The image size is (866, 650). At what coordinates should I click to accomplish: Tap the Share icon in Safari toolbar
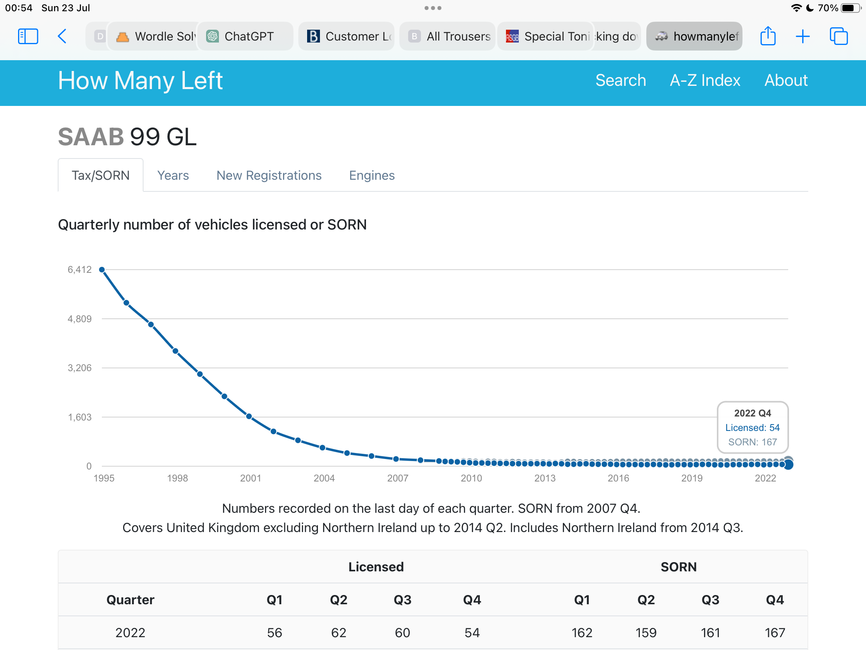point(768,36)
